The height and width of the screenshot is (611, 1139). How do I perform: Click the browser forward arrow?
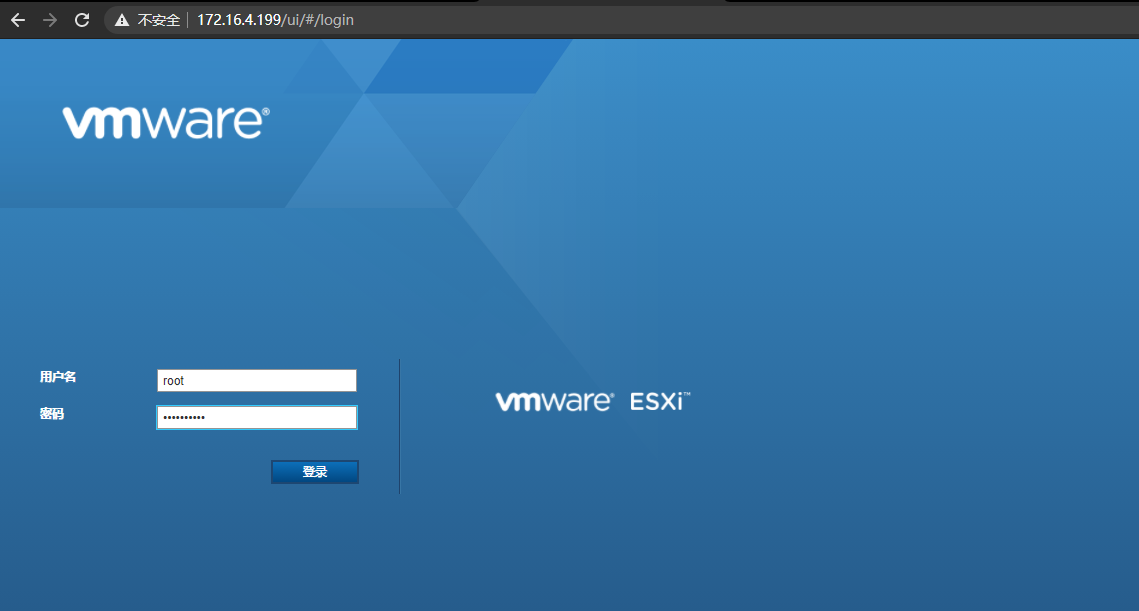coord(50,20)
